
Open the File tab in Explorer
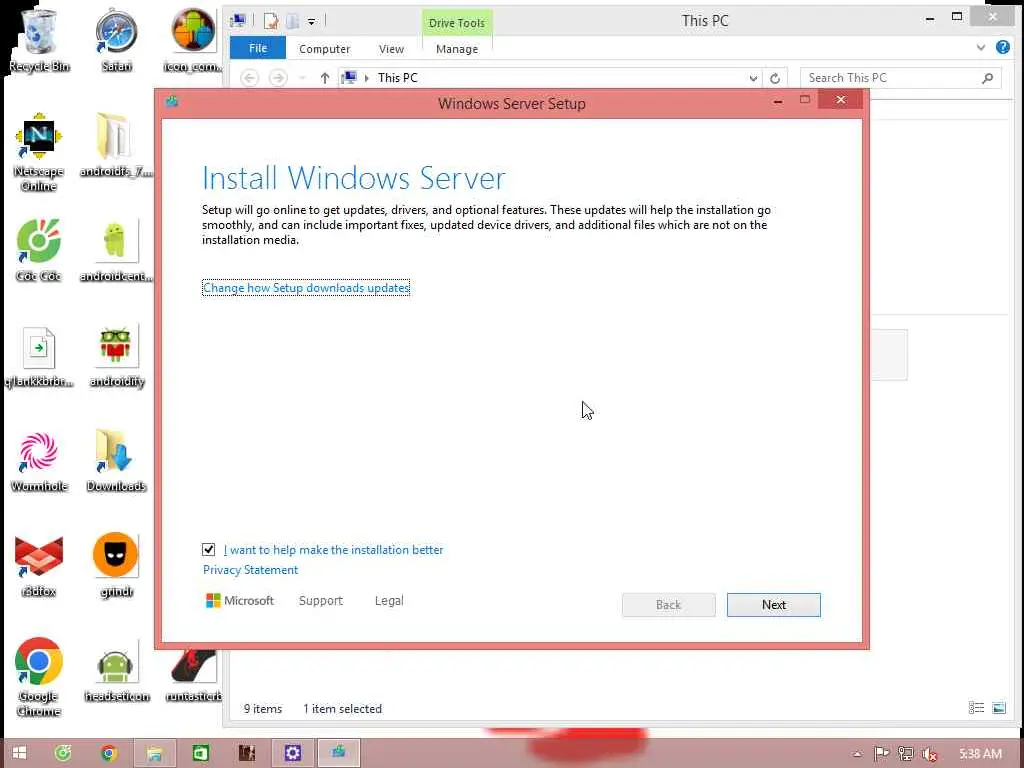tap(258, 48)
